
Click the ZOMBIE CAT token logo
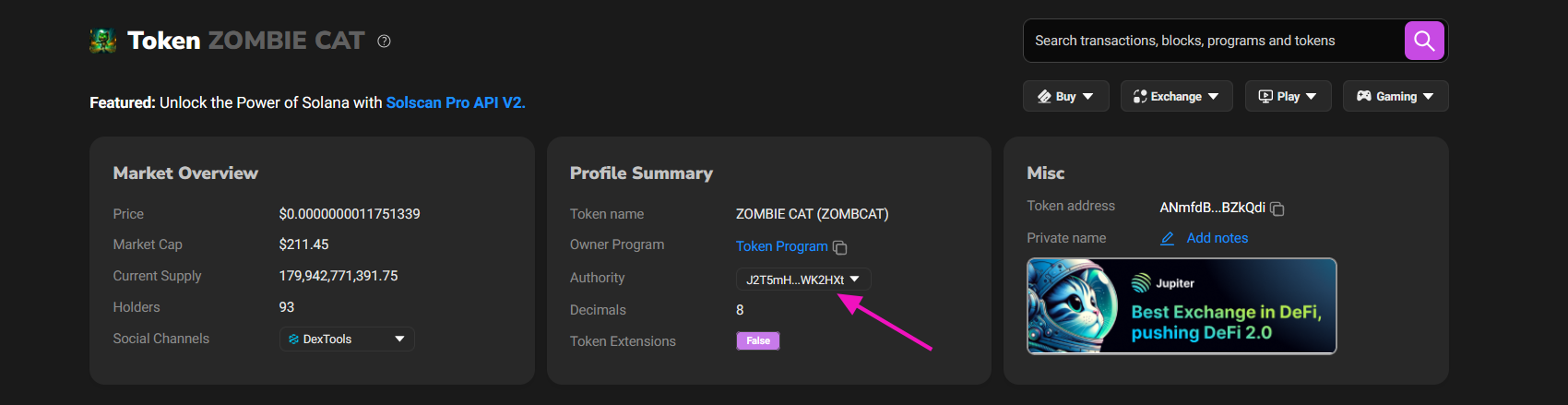103,41
